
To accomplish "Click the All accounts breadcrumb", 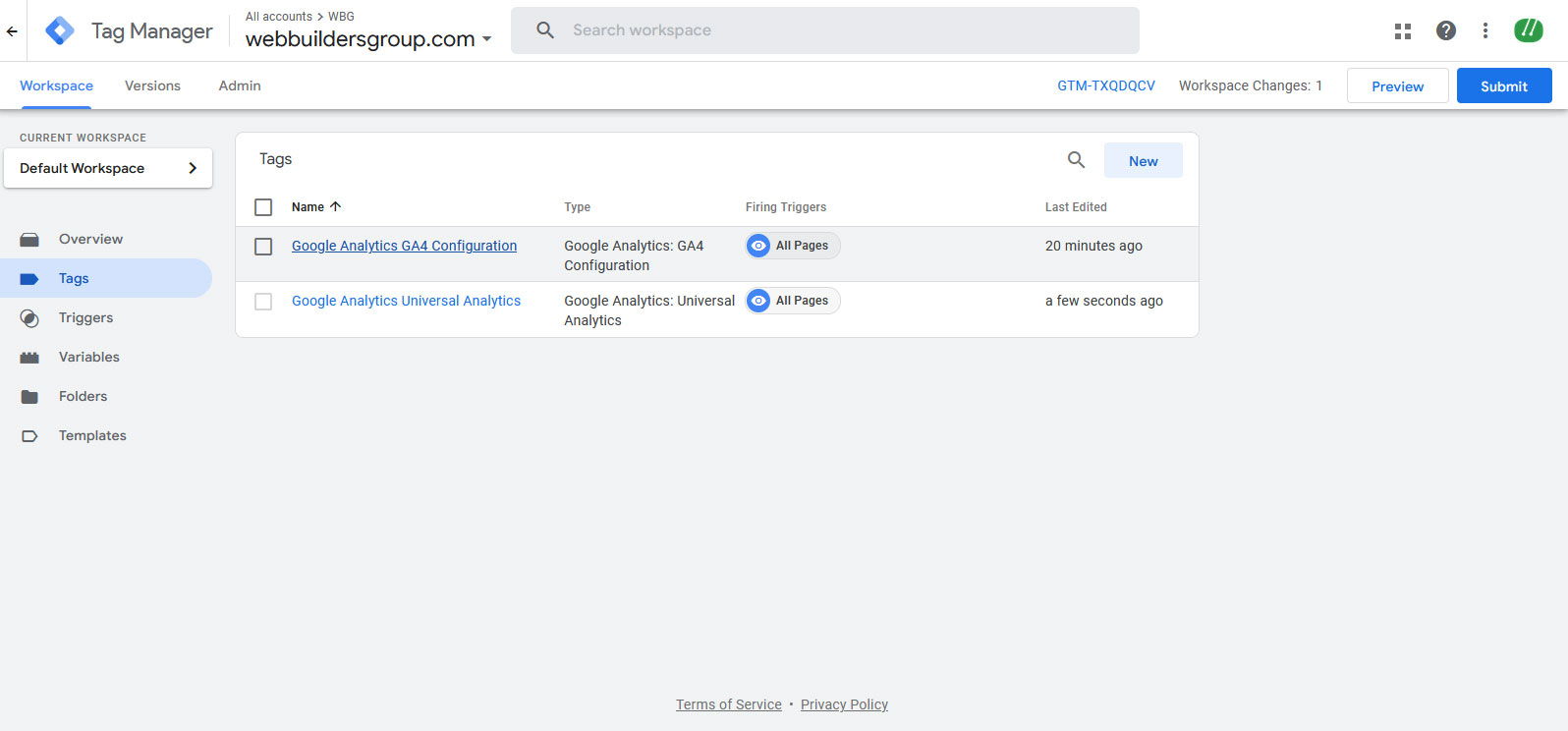I will coord(279,17).
